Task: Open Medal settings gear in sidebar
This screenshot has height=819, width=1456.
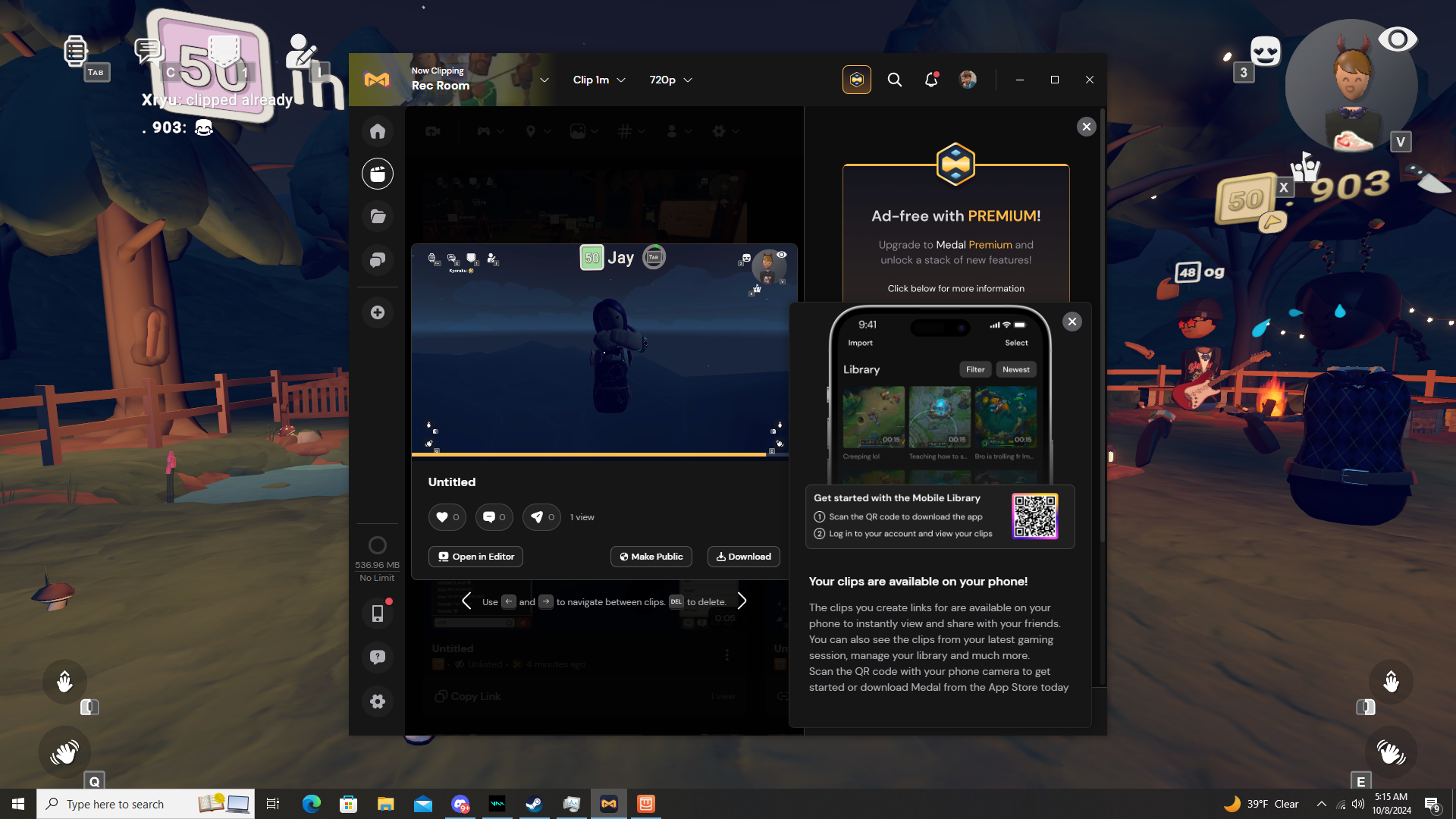Action: (378, 701)
